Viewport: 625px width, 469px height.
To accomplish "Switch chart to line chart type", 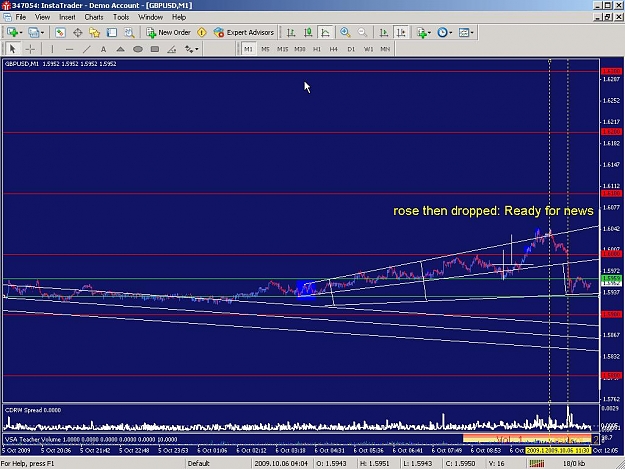I will coord(325,32).
